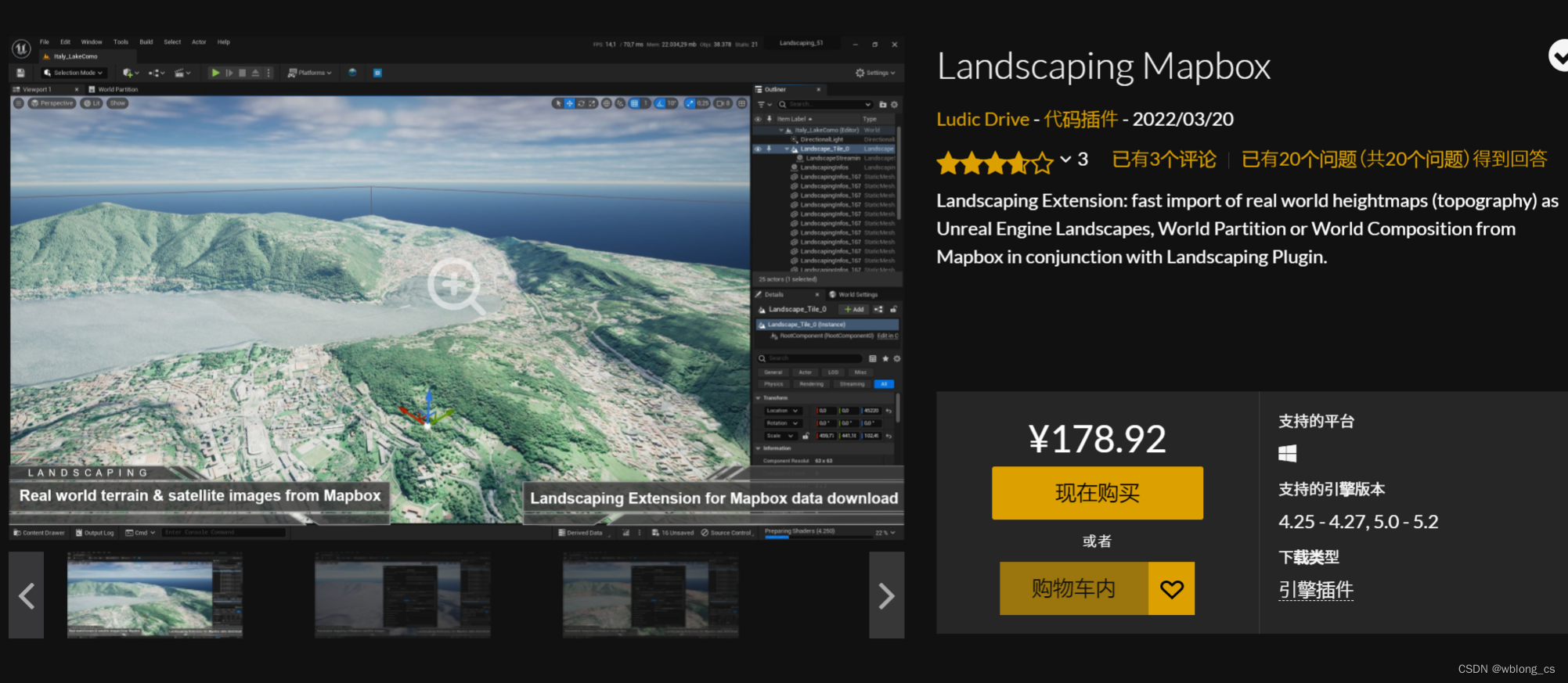Click the globe icon in the editor toolbar
The image size is (1568, 683).
[352, 73]
